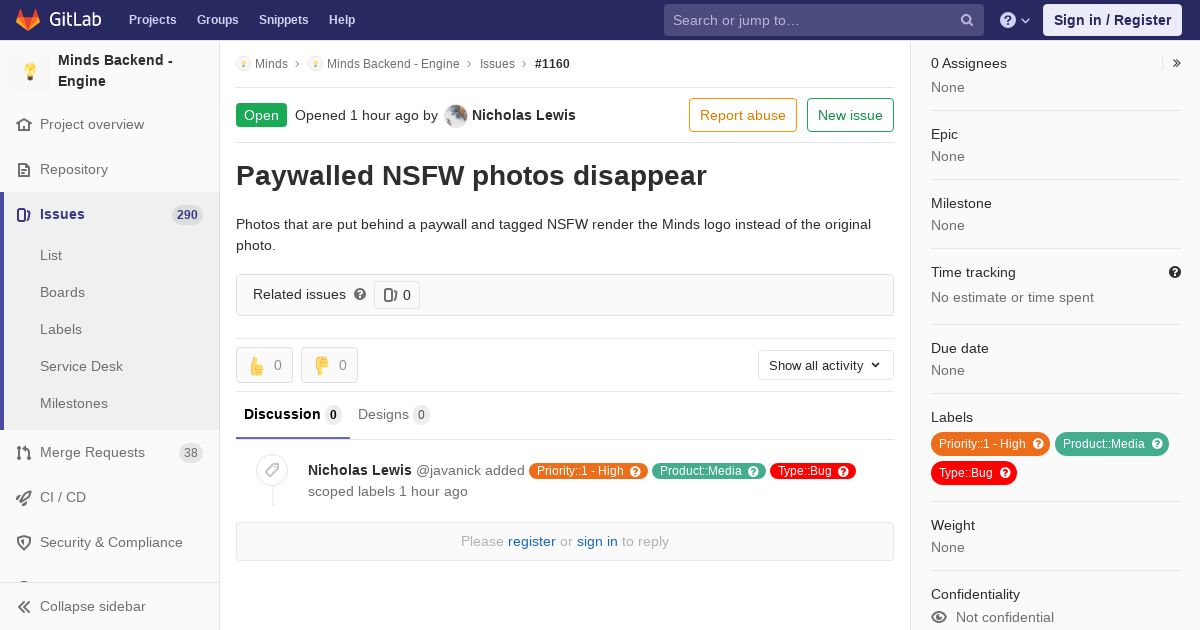
Task: Click the Security & Compliance shield icon
Action: click(24, 543)
